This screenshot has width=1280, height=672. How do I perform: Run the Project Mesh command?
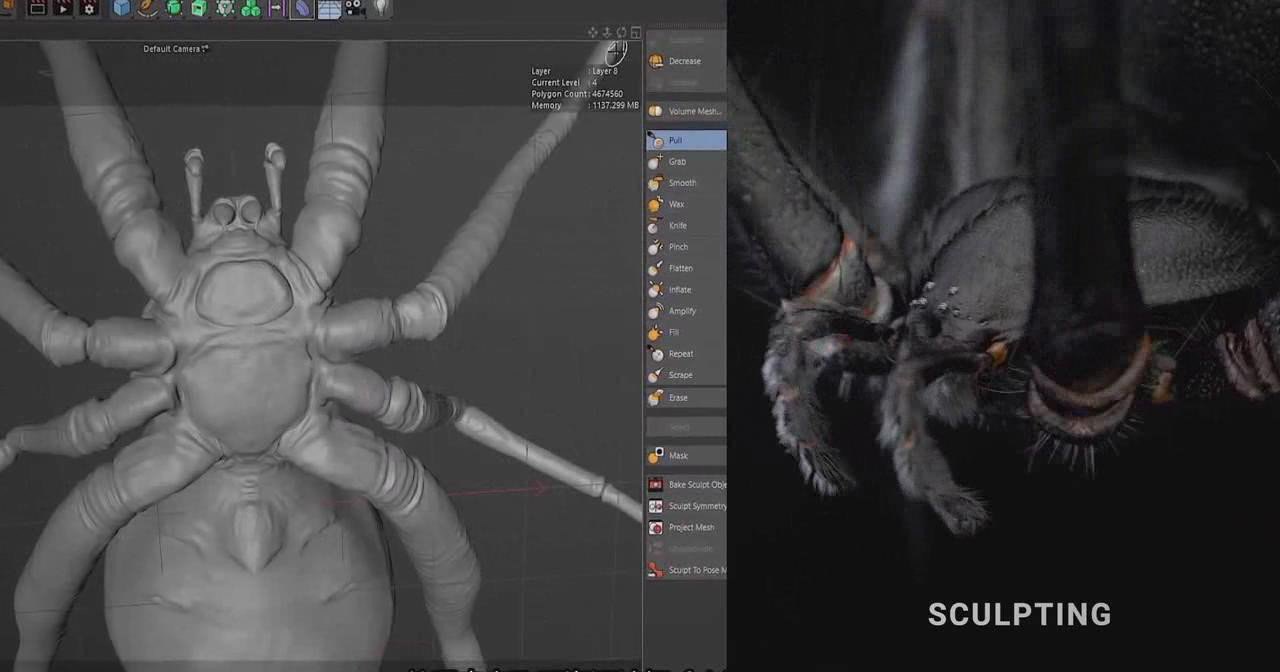[x=690, y=528]
